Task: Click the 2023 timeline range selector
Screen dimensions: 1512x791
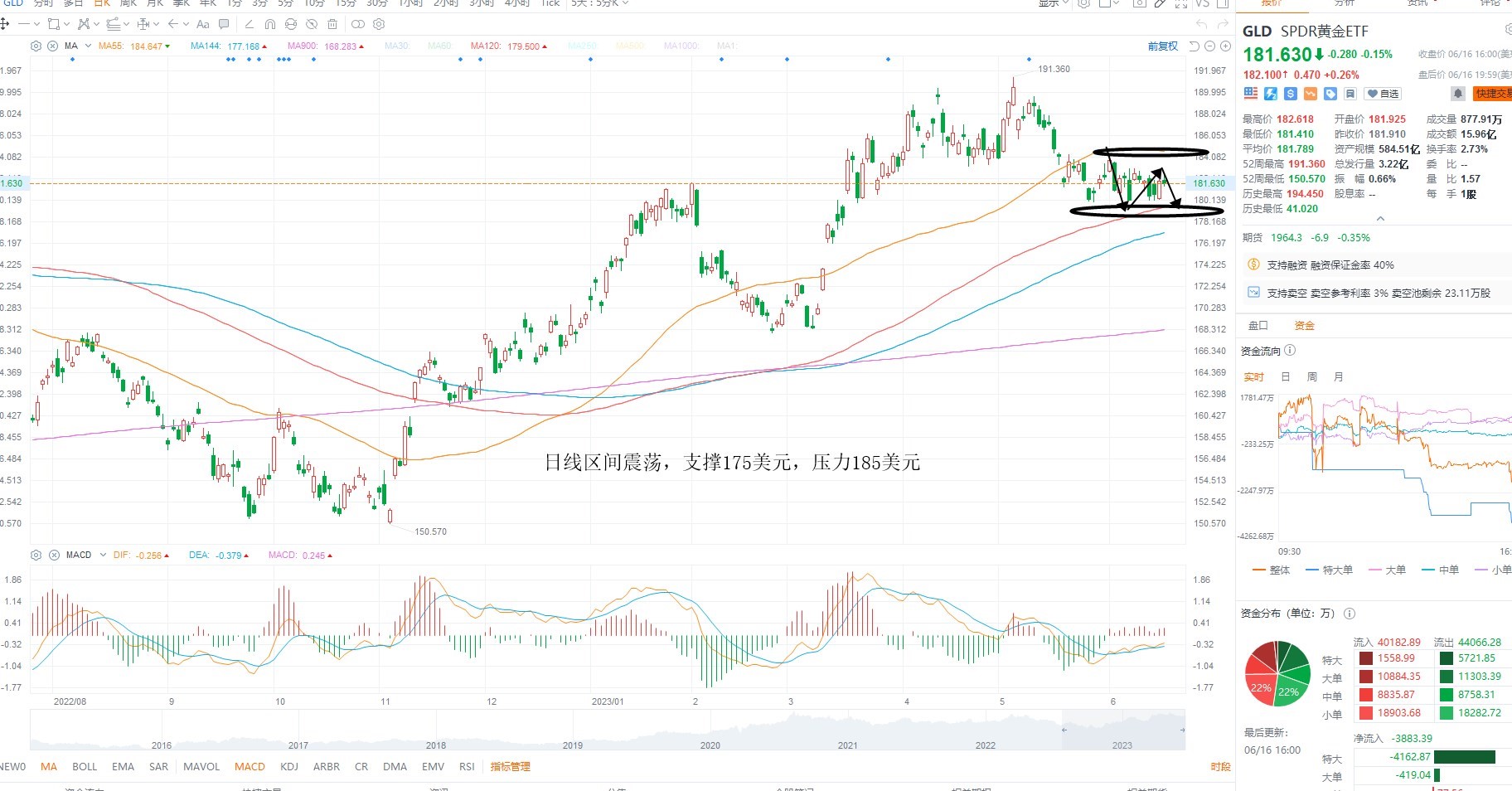Action: point(1122,745)
